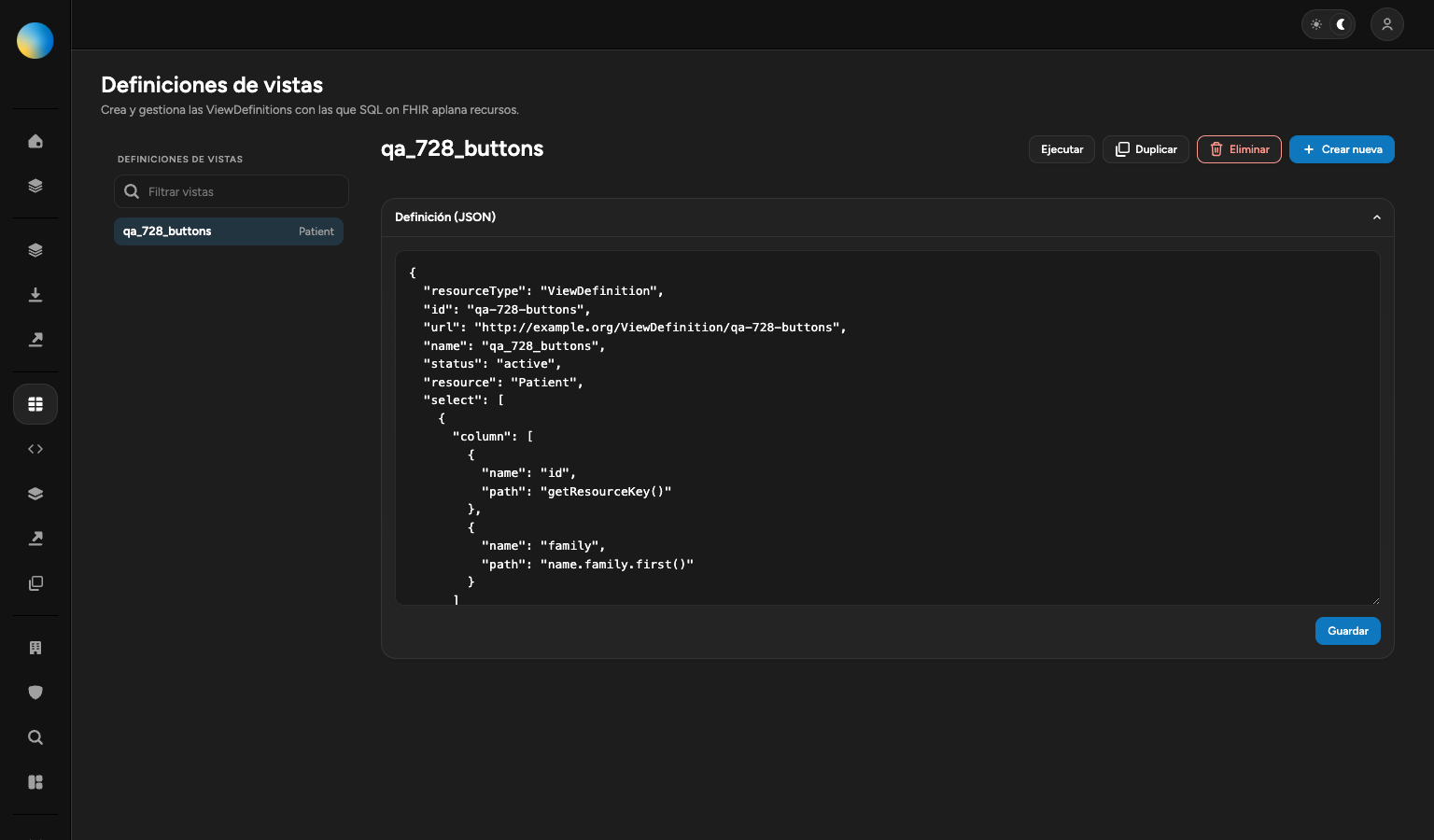1434x840 pixels.
Task: Click the layers icon just below home icon
Action: pos(35,186)
